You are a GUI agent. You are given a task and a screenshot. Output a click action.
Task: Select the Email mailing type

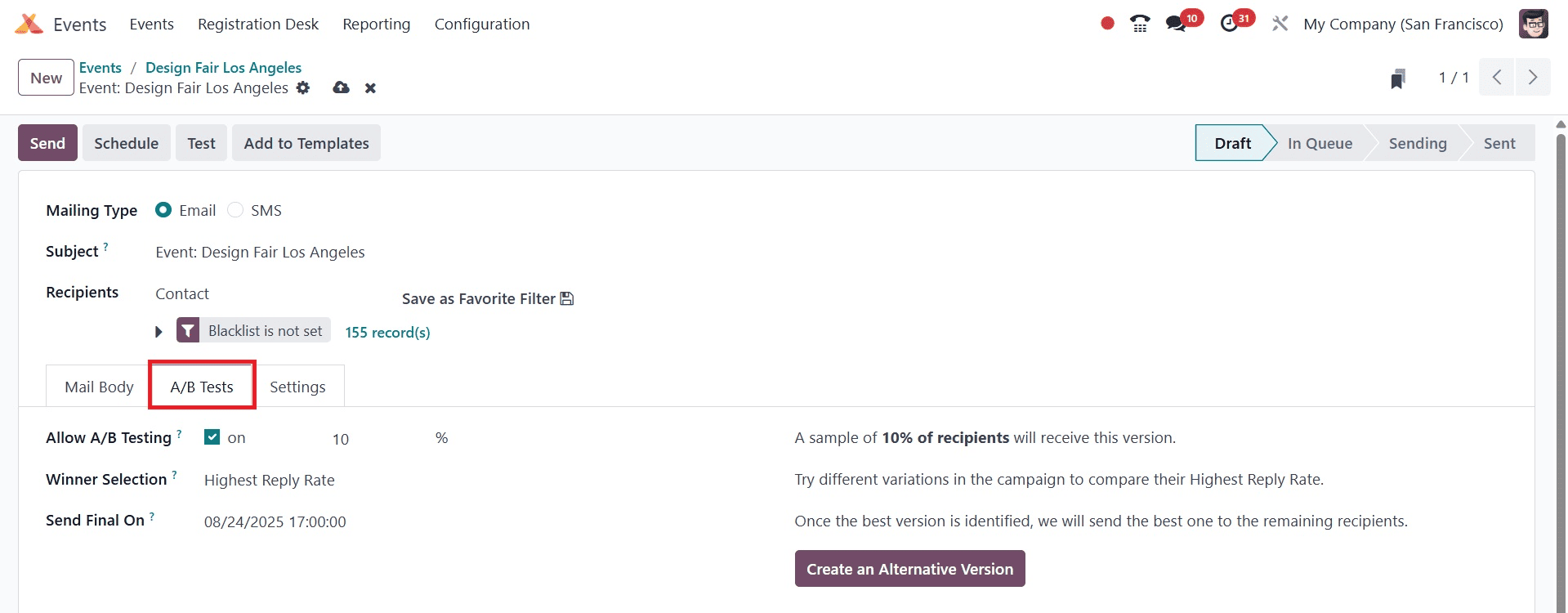pos(163,210)
